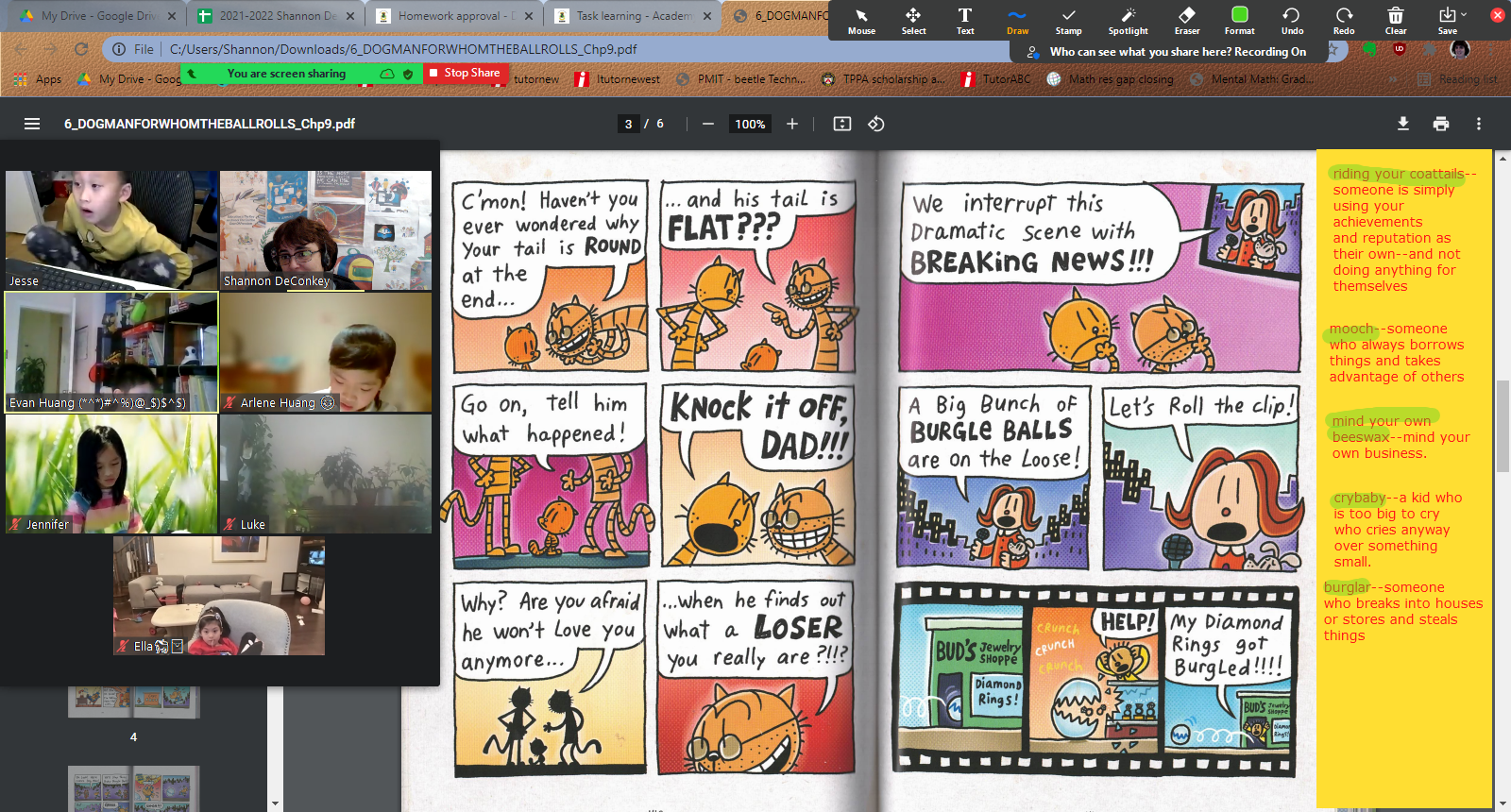Rotate the PDF counterclockwise
Viewport: 1511px width, 812px height.
click(876, 124)
